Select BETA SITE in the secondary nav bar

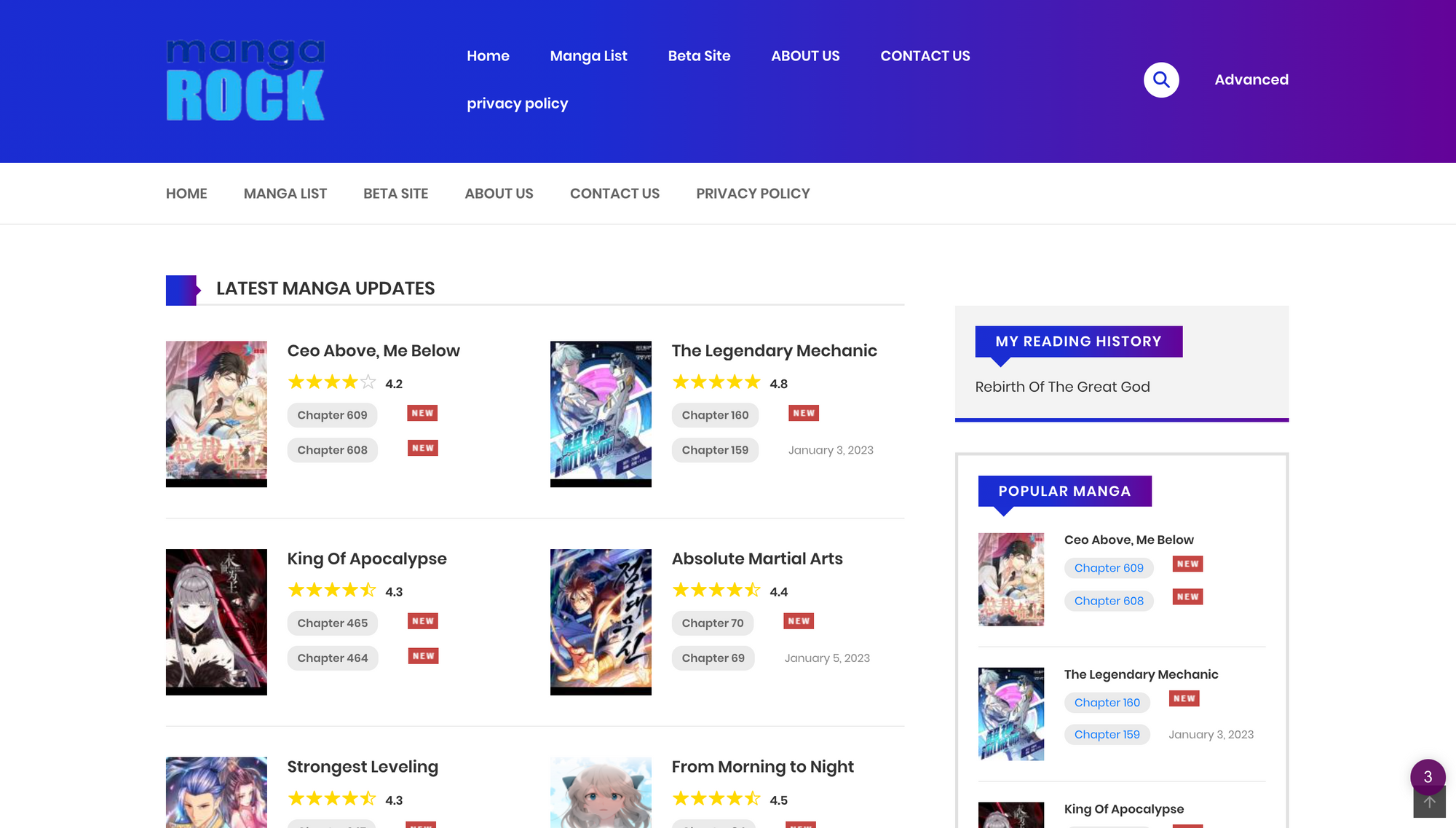click(396, 194)
